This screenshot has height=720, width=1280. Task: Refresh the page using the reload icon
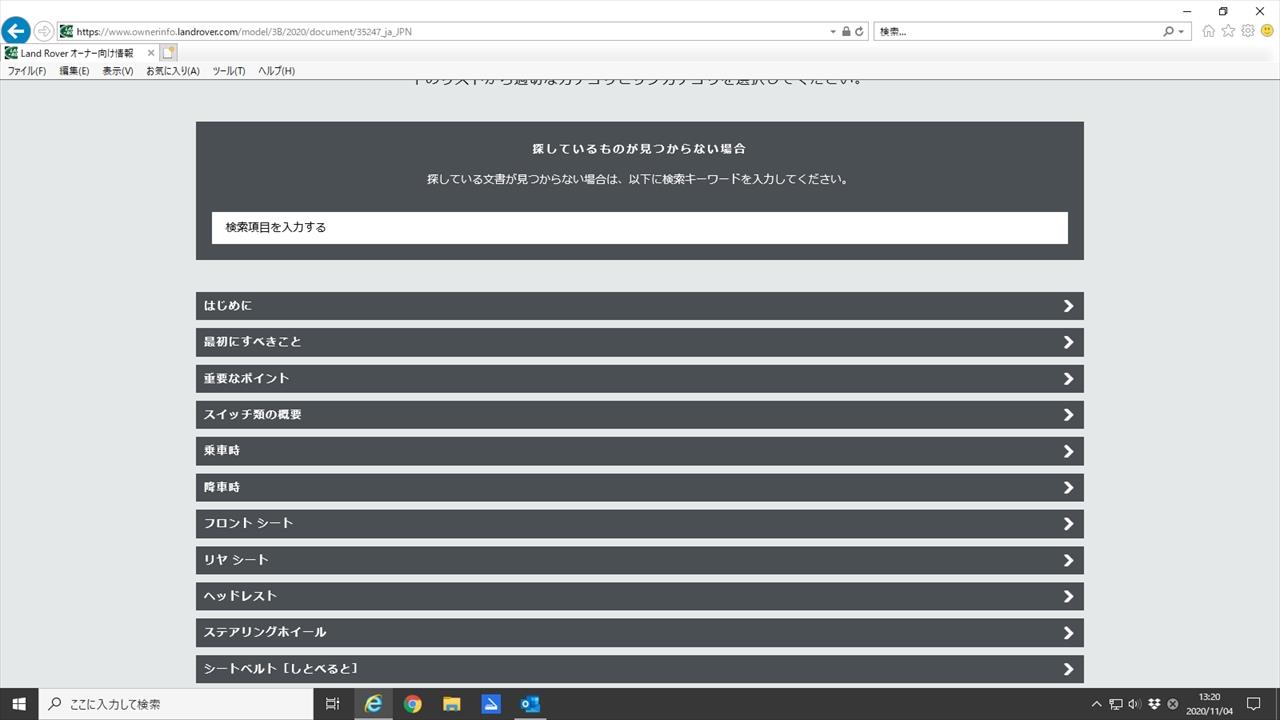(x=859, y=32)
